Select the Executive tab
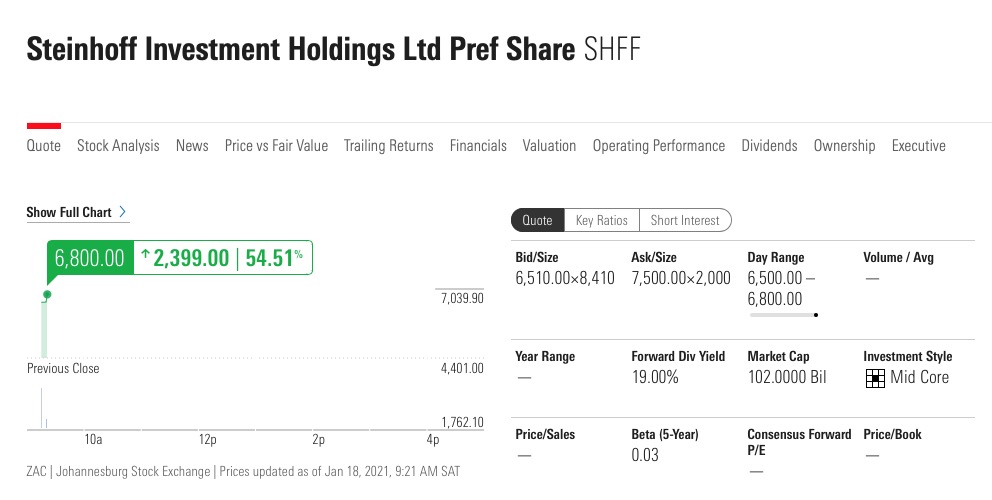This screenshot has height=500, width=992. [918, 146]
